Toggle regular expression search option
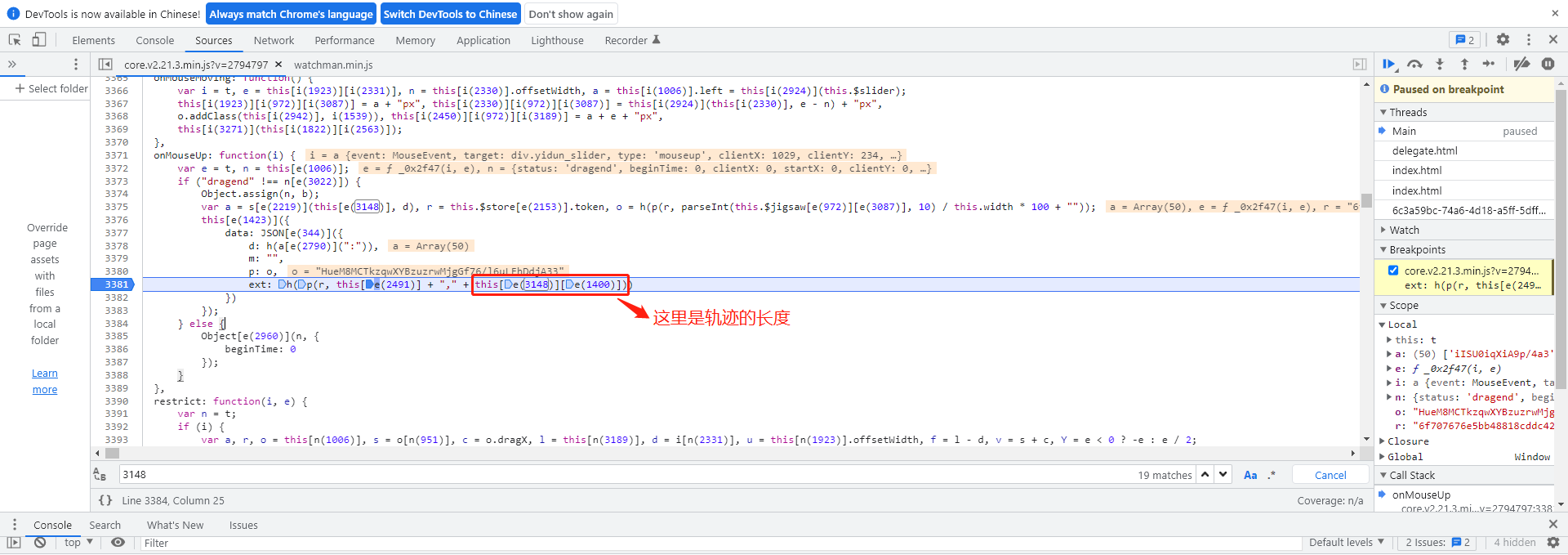This screenshot has height=555, width=1568. click(x=1272, y=475)
